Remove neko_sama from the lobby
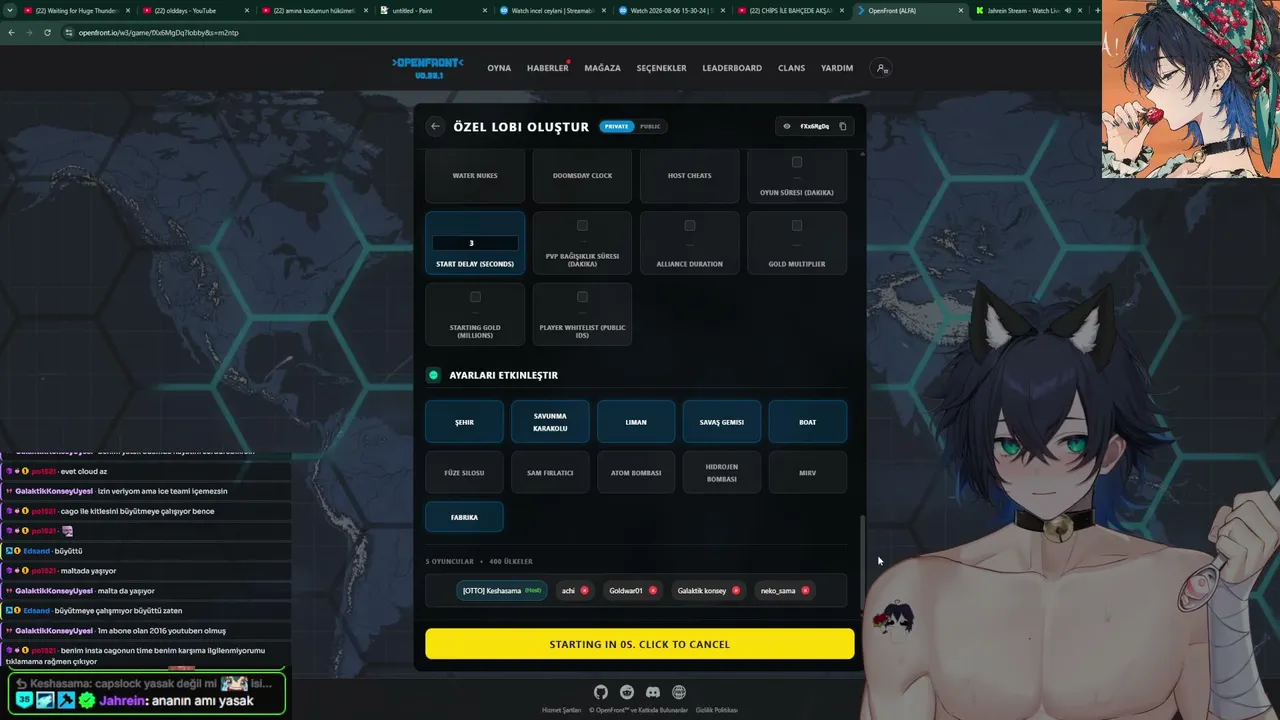The width and height of the screenshot is (1280, 720). pyautogui.click(x=805, y=590)
